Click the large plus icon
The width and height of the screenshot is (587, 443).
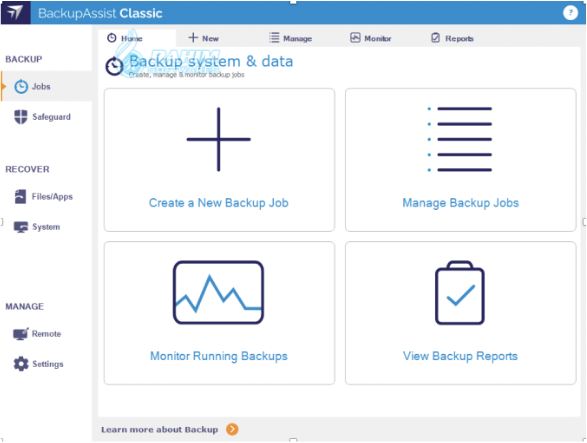point(219,139)
